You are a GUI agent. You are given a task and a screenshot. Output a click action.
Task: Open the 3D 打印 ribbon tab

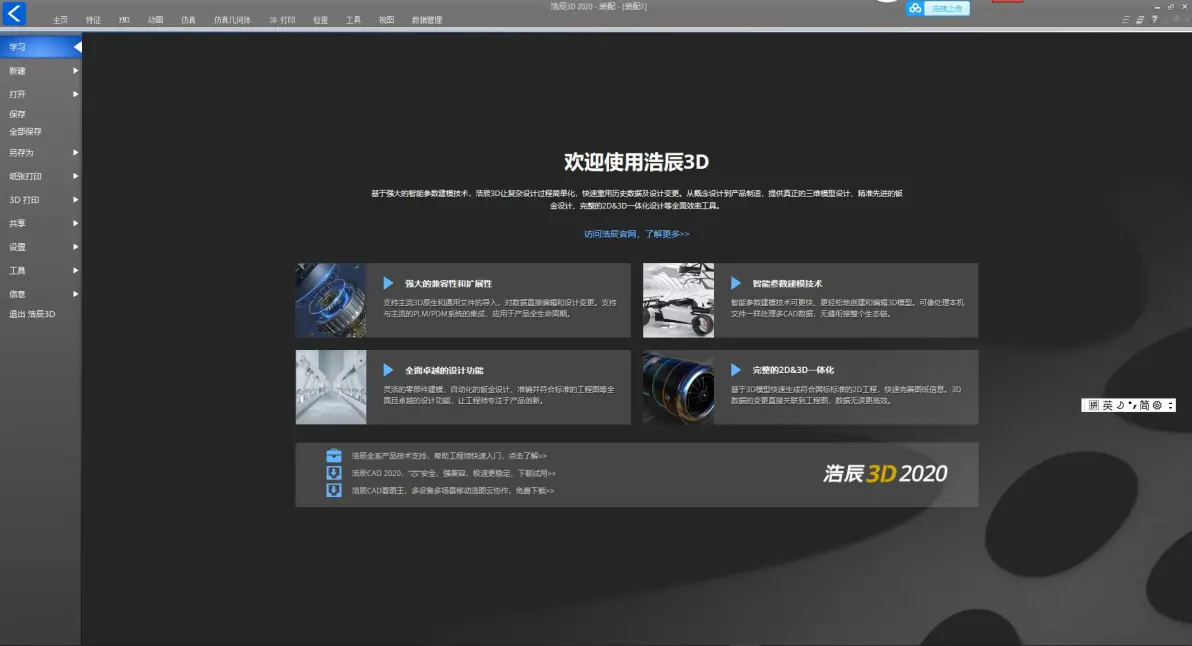pos(282,21)
